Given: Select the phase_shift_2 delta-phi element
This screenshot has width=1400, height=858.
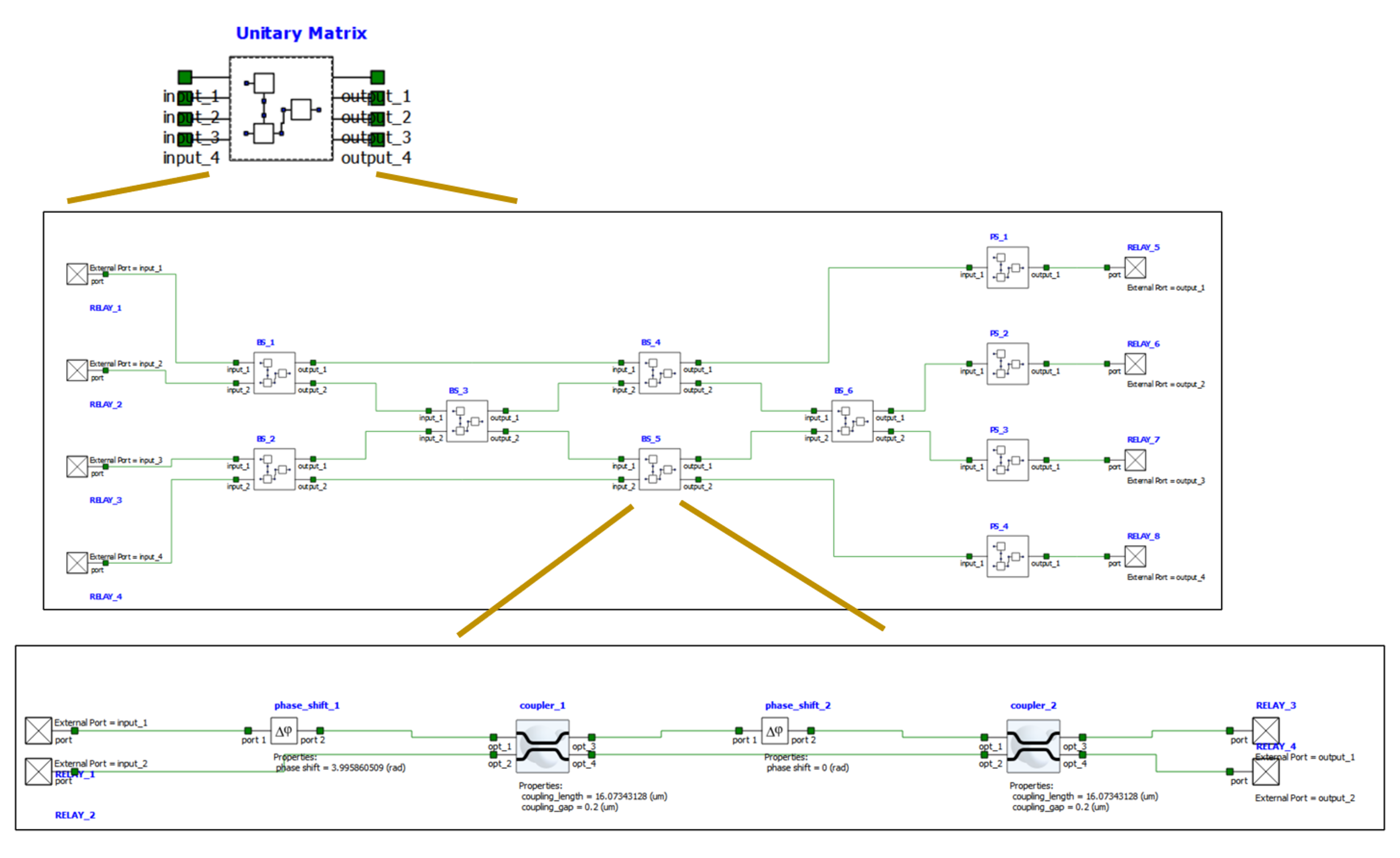Looking at the screenshot, I should tap(774, 731).
